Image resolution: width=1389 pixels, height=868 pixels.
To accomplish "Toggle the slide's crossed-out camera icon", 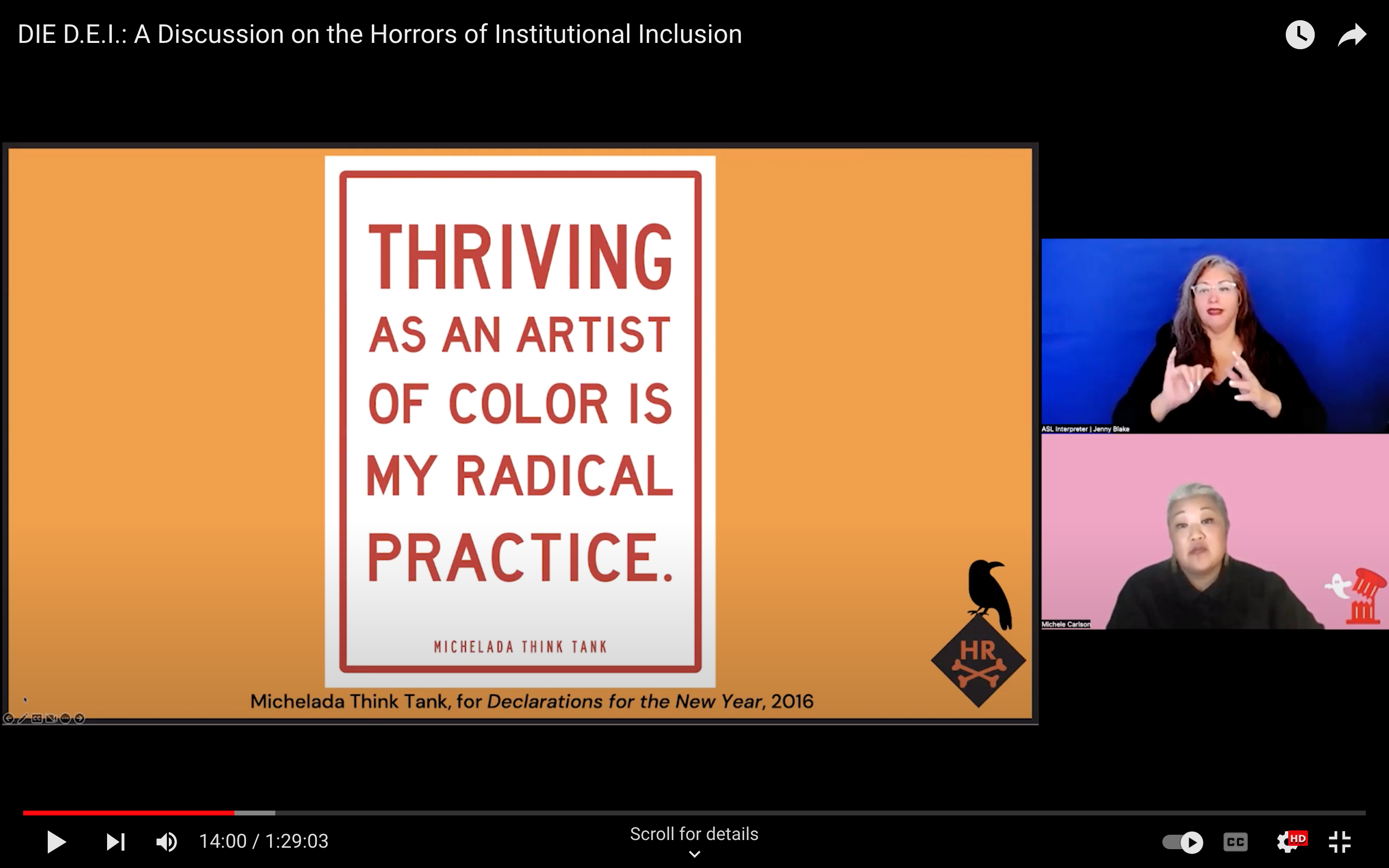I will [51, 718].
